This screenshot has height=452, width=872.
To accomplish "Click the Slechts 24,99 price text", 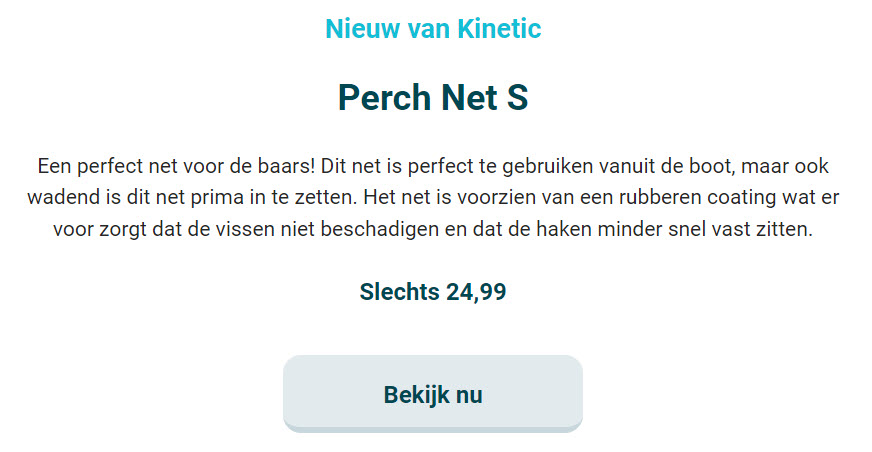I will click(x=433, y=292).
